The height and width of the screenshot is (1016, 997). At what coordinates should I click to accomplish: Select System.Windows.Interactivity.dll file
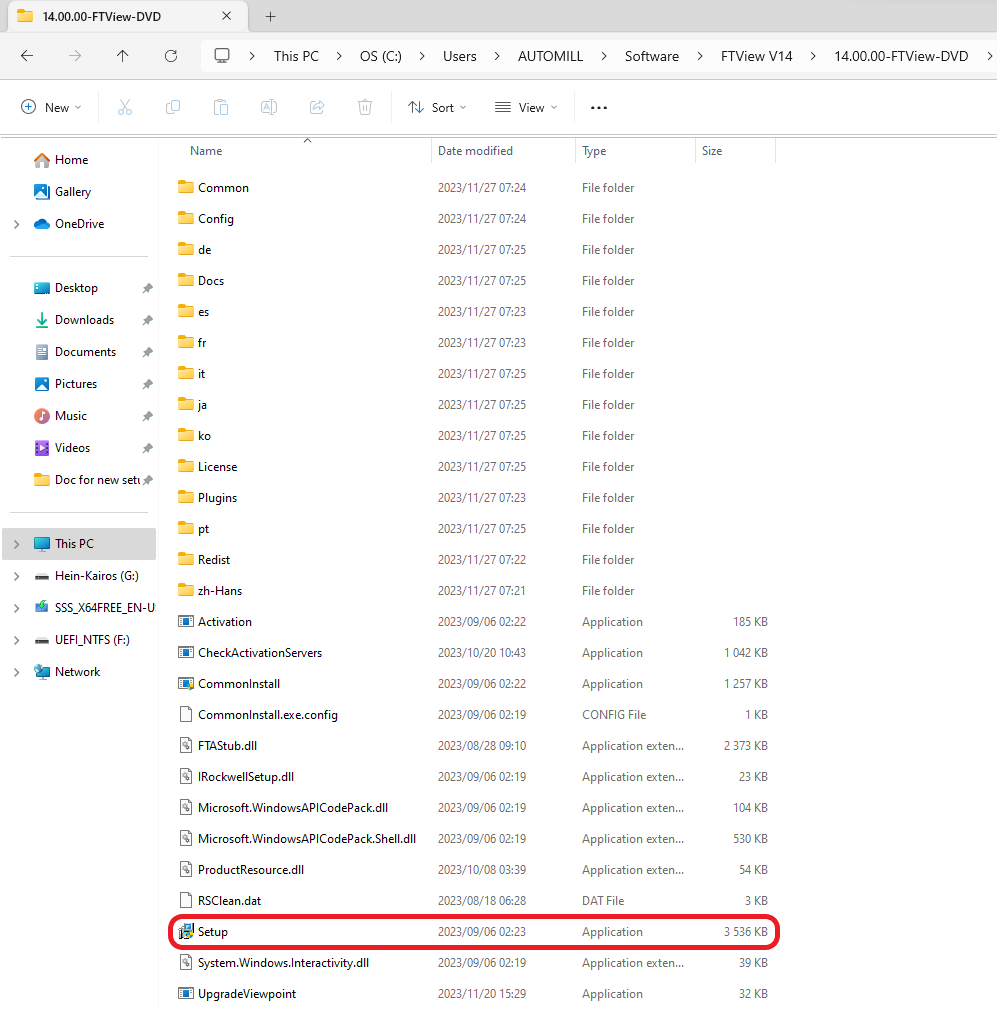click(476, 963)
